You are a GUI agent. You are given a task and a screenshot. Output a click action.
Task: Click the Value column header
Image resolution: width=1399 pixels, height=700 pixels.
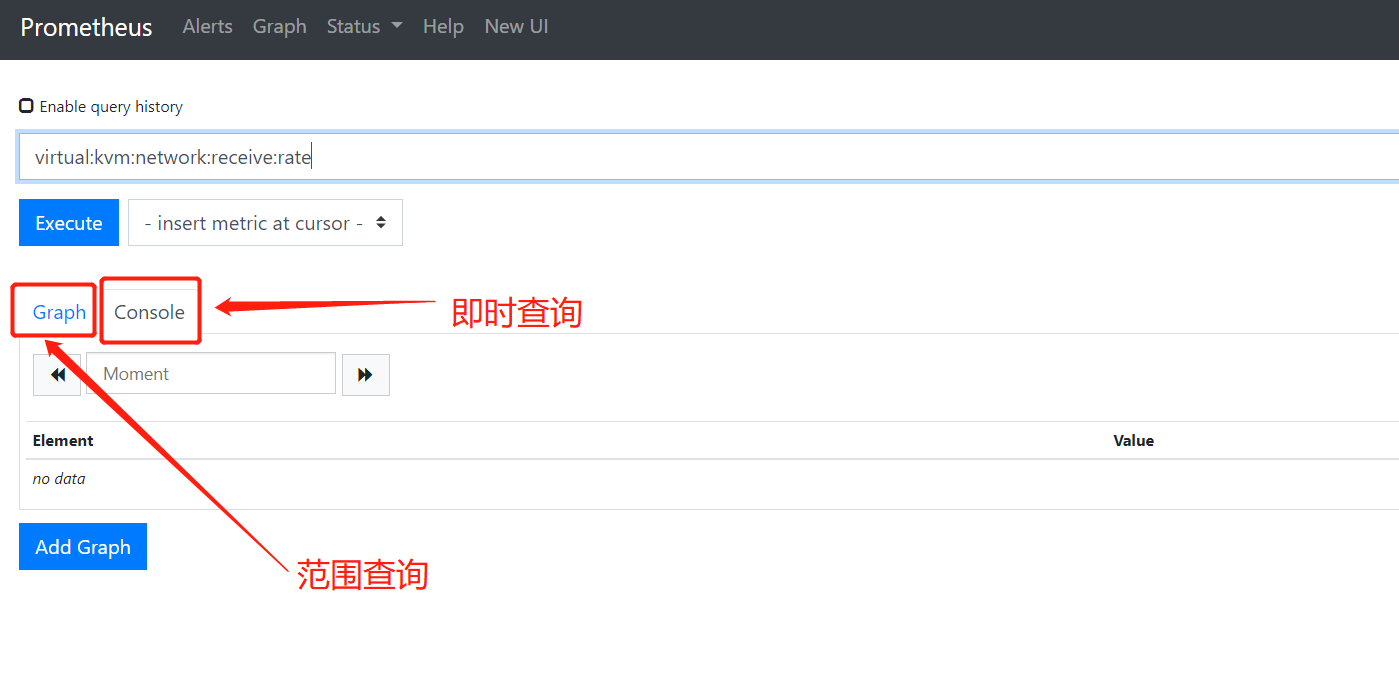click(1133, 440)
